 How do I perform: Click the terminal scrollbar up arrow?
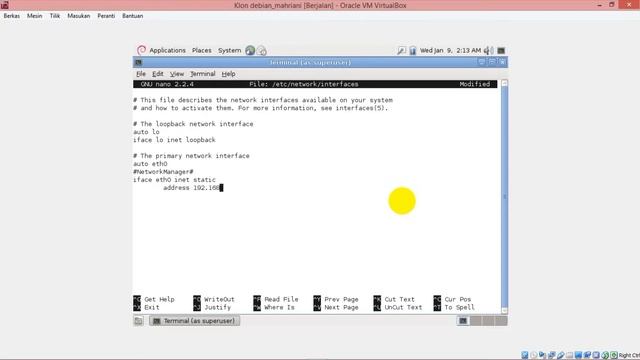504,83
